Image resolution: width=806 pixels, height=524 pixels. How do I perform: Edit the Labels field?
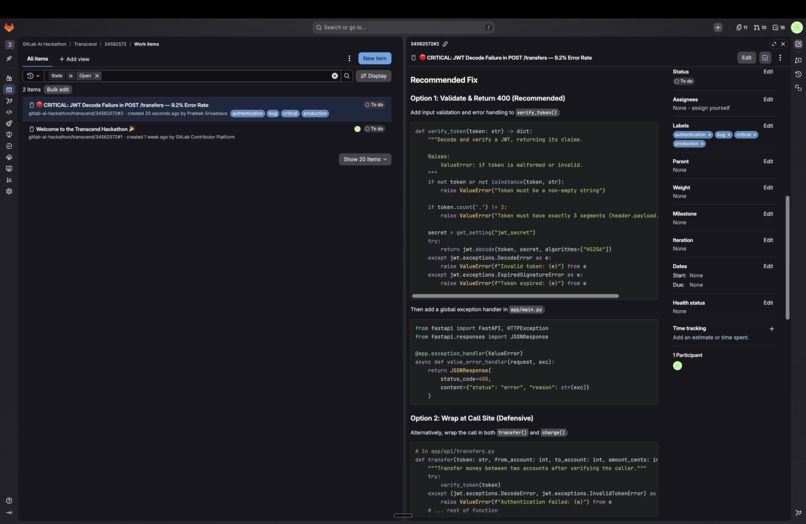point(768,126)
